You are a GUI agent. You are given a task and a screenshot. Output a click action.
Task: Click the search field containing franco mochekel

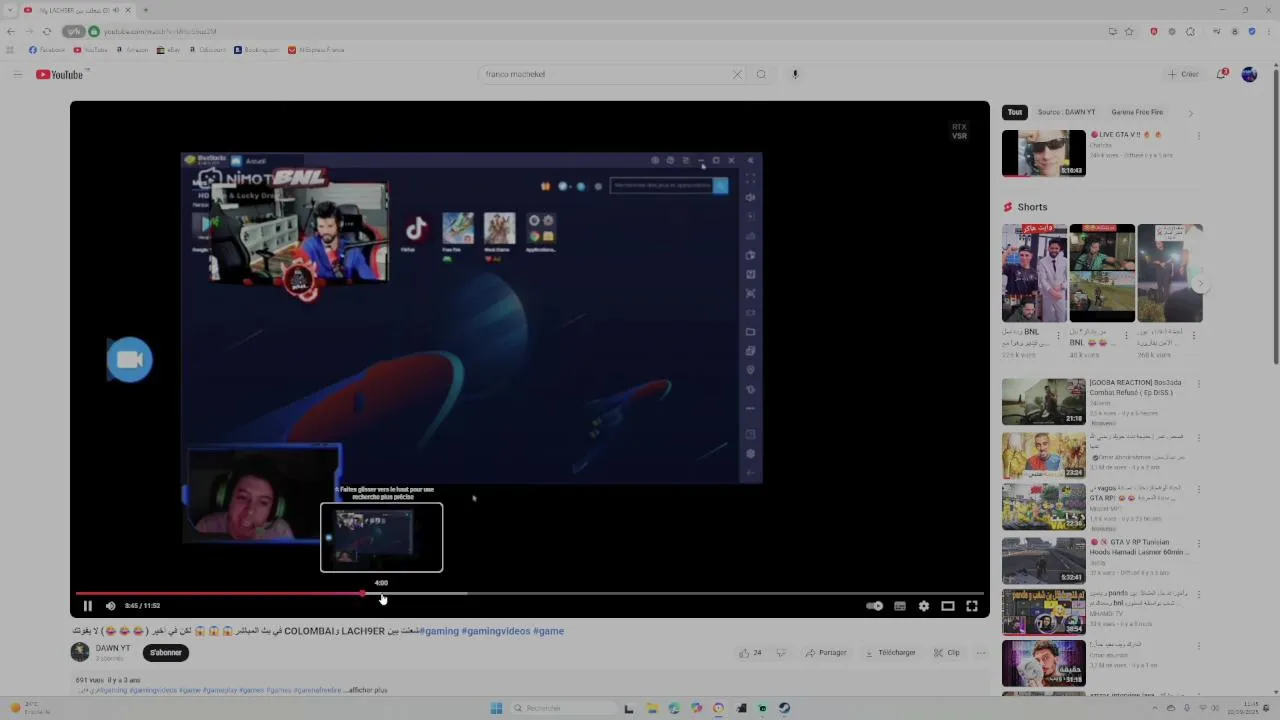click(x=605, y=74)
